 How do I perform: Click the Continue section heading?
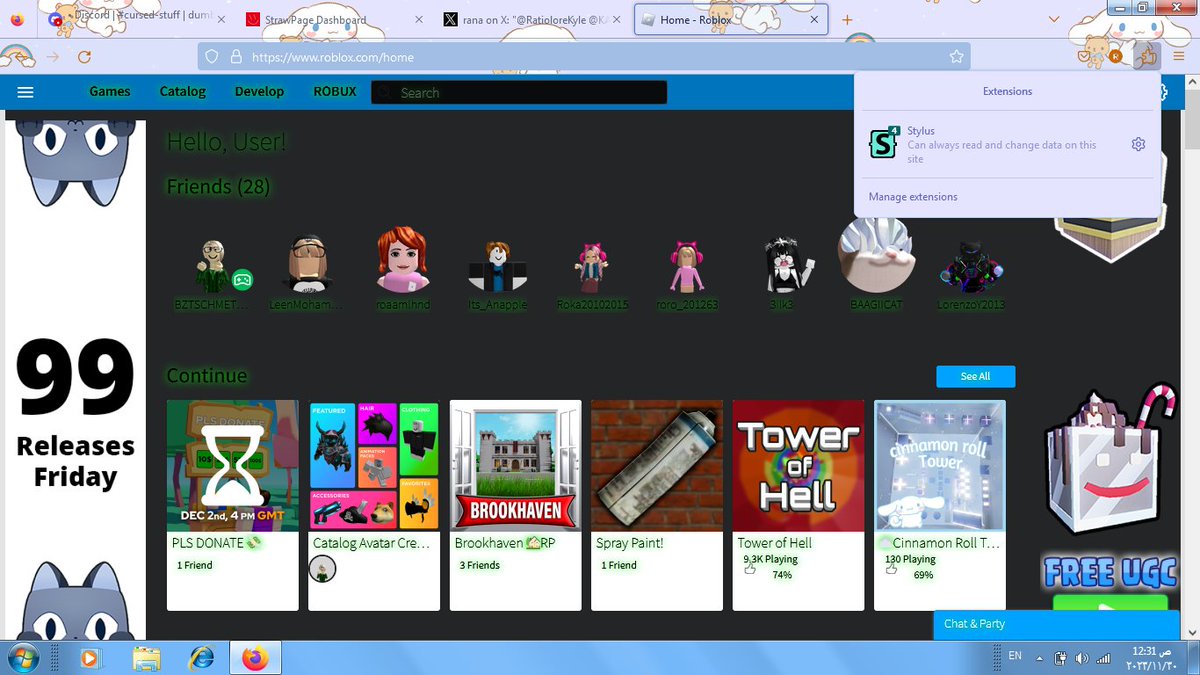point(207,376)
